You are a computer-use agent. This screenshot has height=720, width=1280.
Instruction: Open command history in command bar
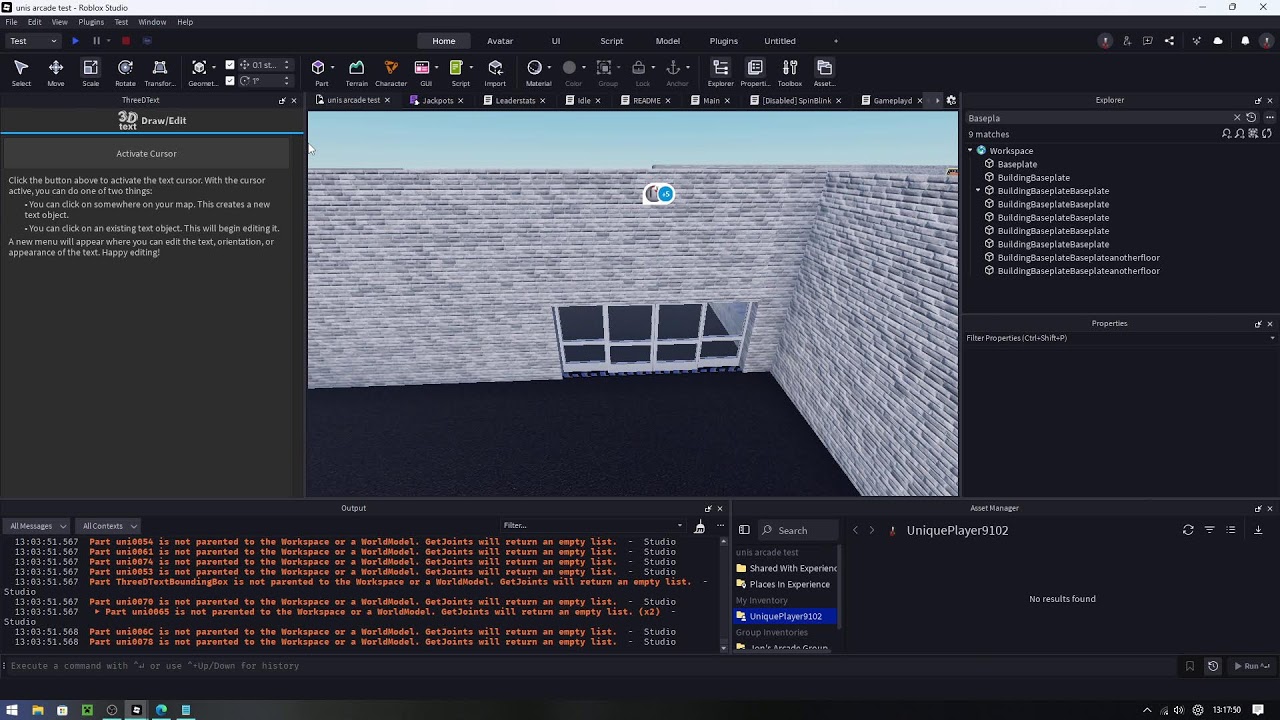[1213, 666]
